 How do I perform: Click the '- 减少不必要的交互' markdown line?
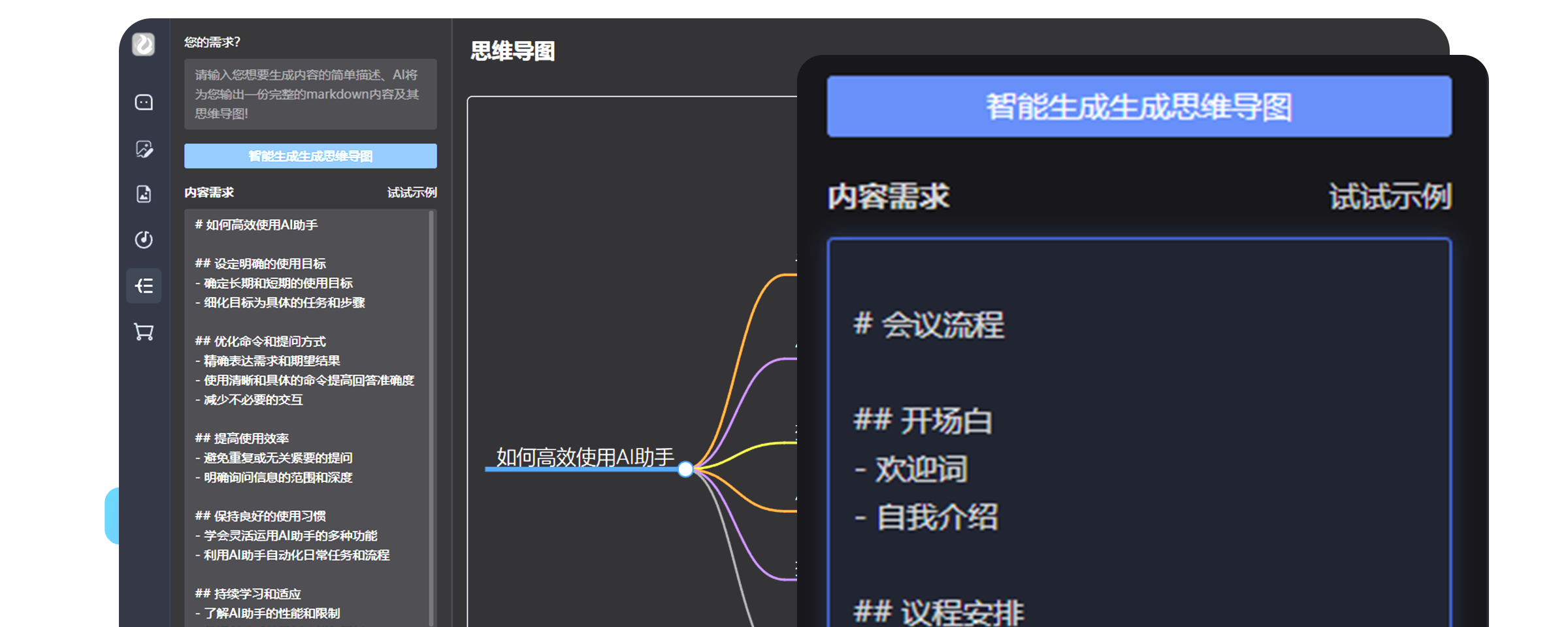click(x=249, y=400)
